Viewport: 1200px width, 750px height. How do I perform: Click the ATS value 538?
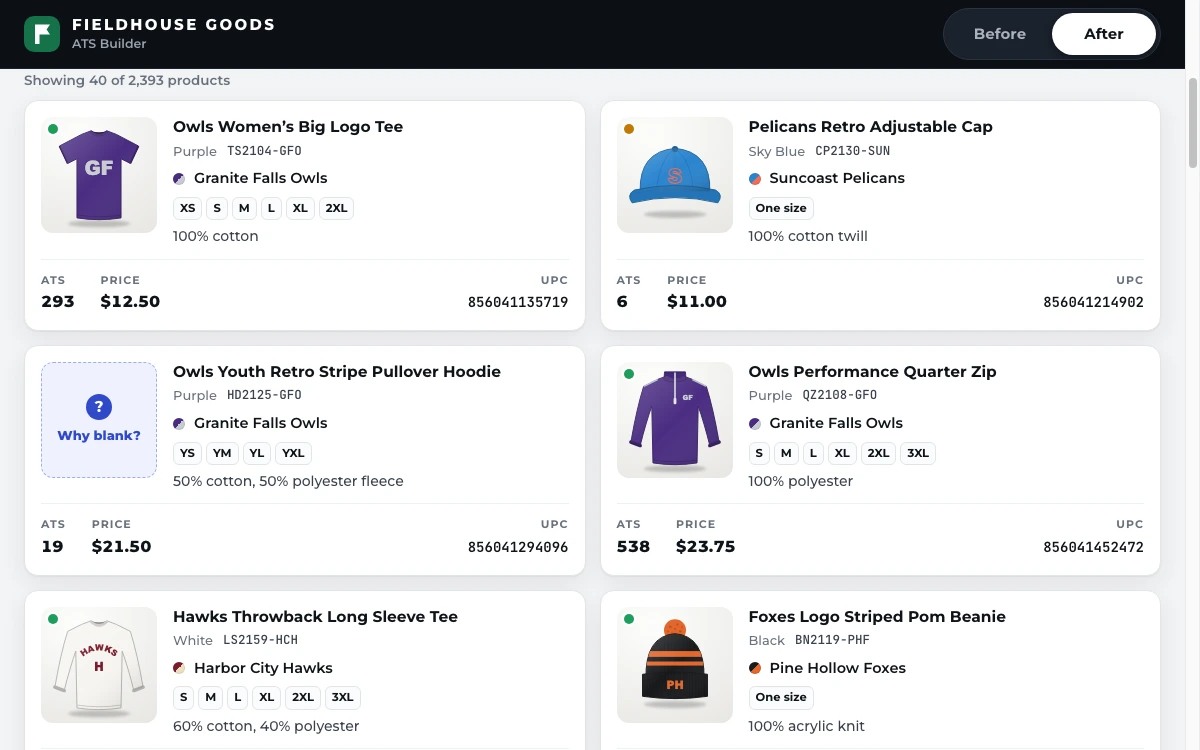[633, 547]
